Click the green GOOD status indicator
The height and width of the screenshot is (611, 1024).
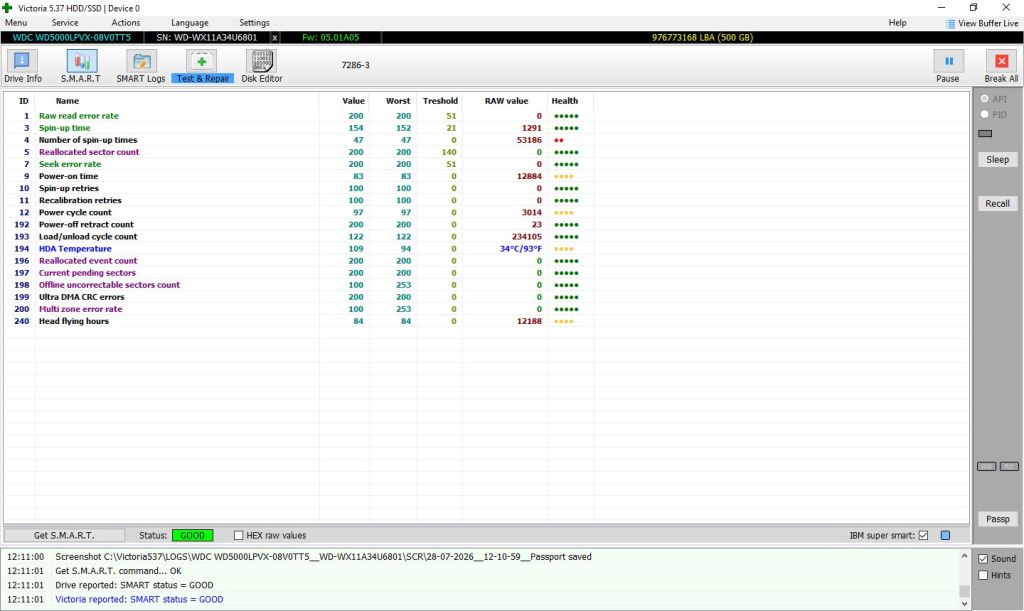click(193, 535)
